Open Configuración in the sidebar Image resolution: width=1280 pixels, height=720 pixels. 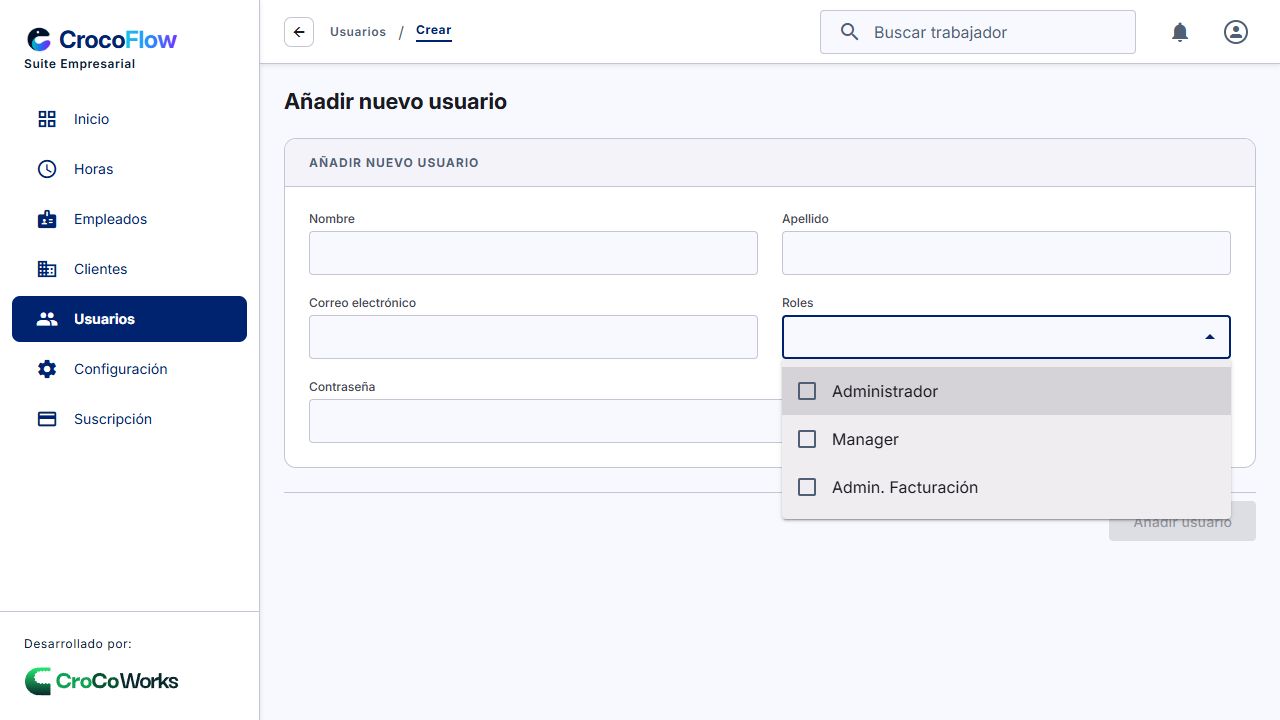(129, 369)
